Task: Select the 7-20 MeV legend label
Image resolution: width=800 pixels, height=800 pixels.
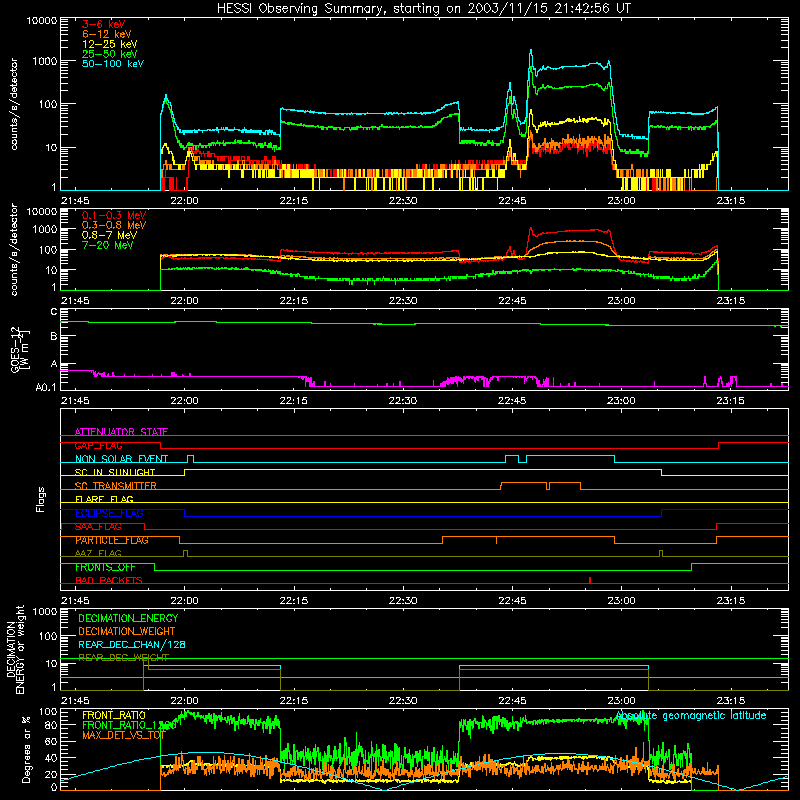Action: pos(108,245)
